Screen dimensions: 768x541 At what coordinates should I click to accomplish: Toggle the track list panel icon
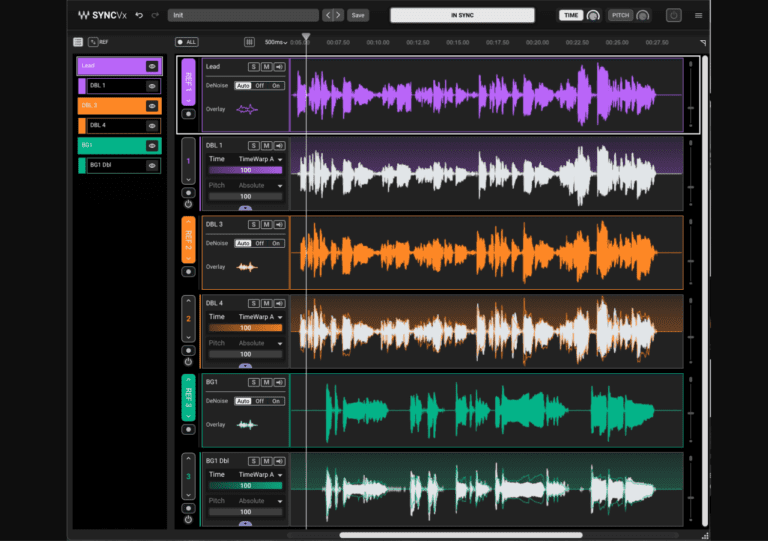[78, 42]
